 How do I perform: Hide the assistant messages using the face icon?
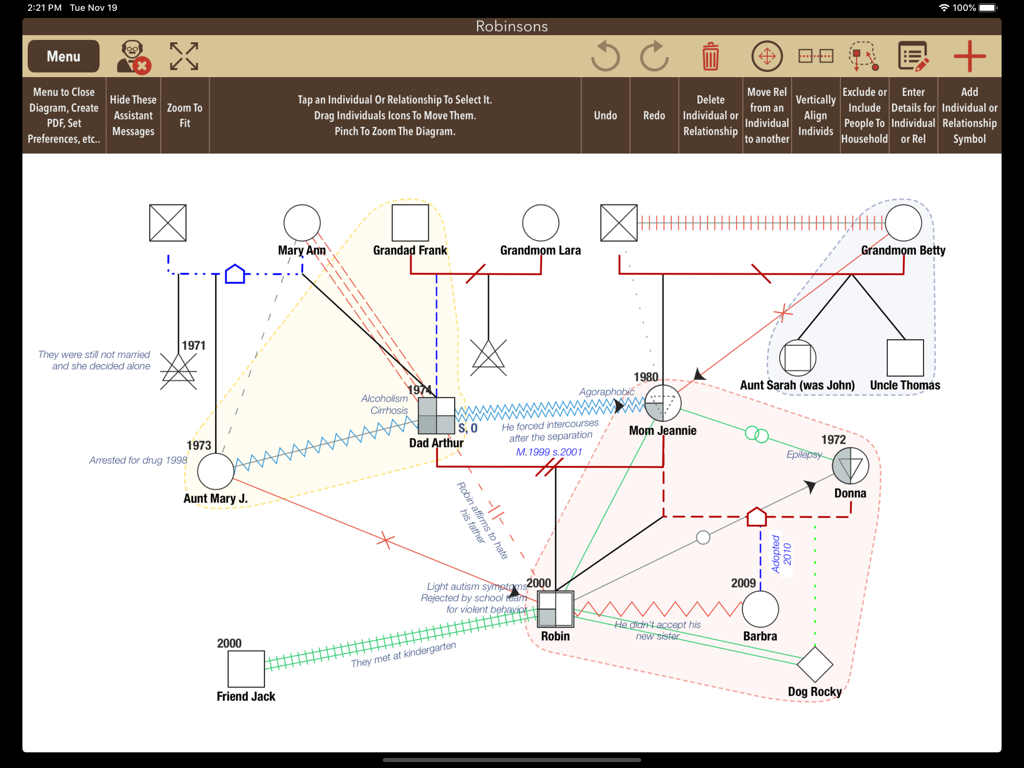(133, 56)
